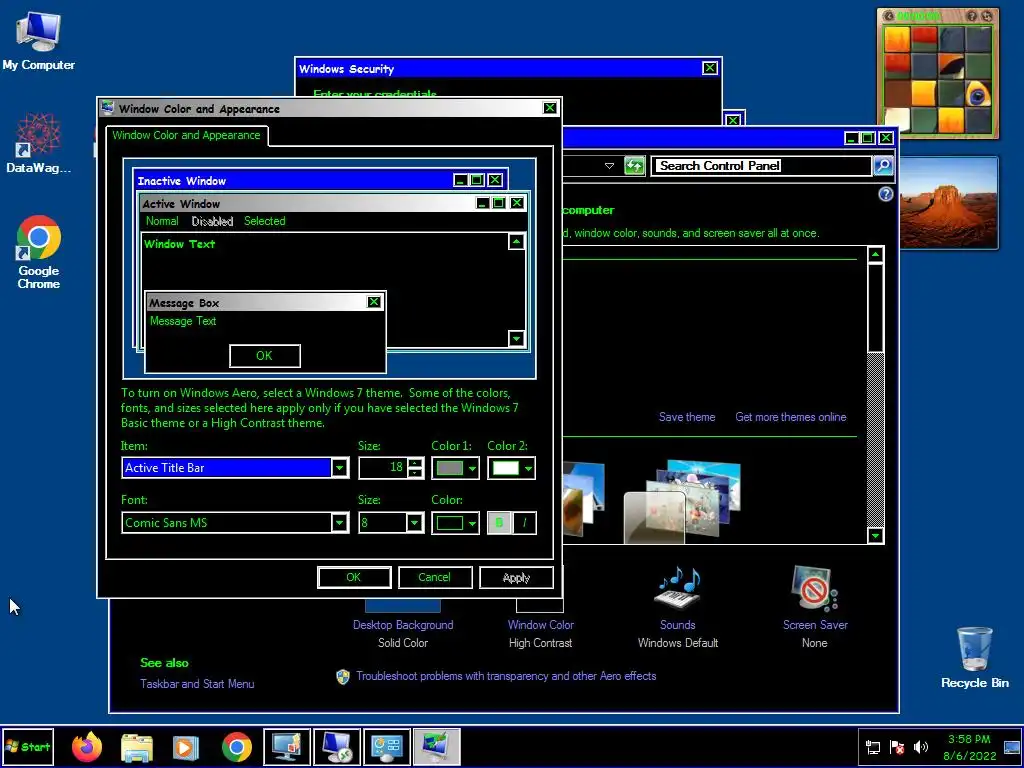Launch Firefox from the taskbar

87,747
